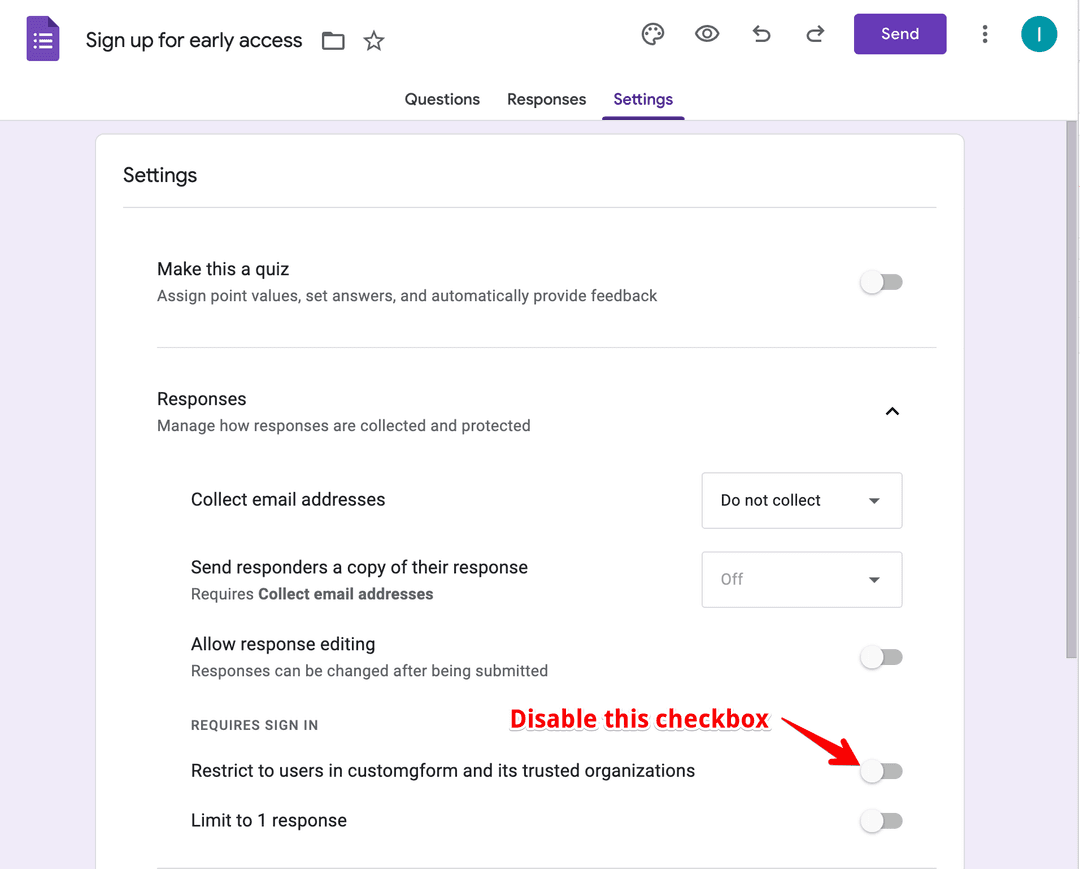
Task: Disable the Restrict to trusted organizations toggle
Action: coord(881,771)
